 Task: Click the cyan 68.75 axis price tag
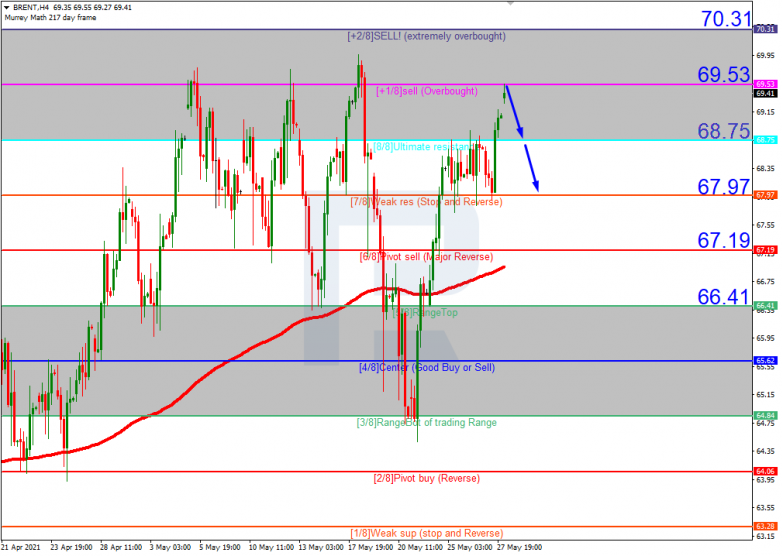pos(766,140)
